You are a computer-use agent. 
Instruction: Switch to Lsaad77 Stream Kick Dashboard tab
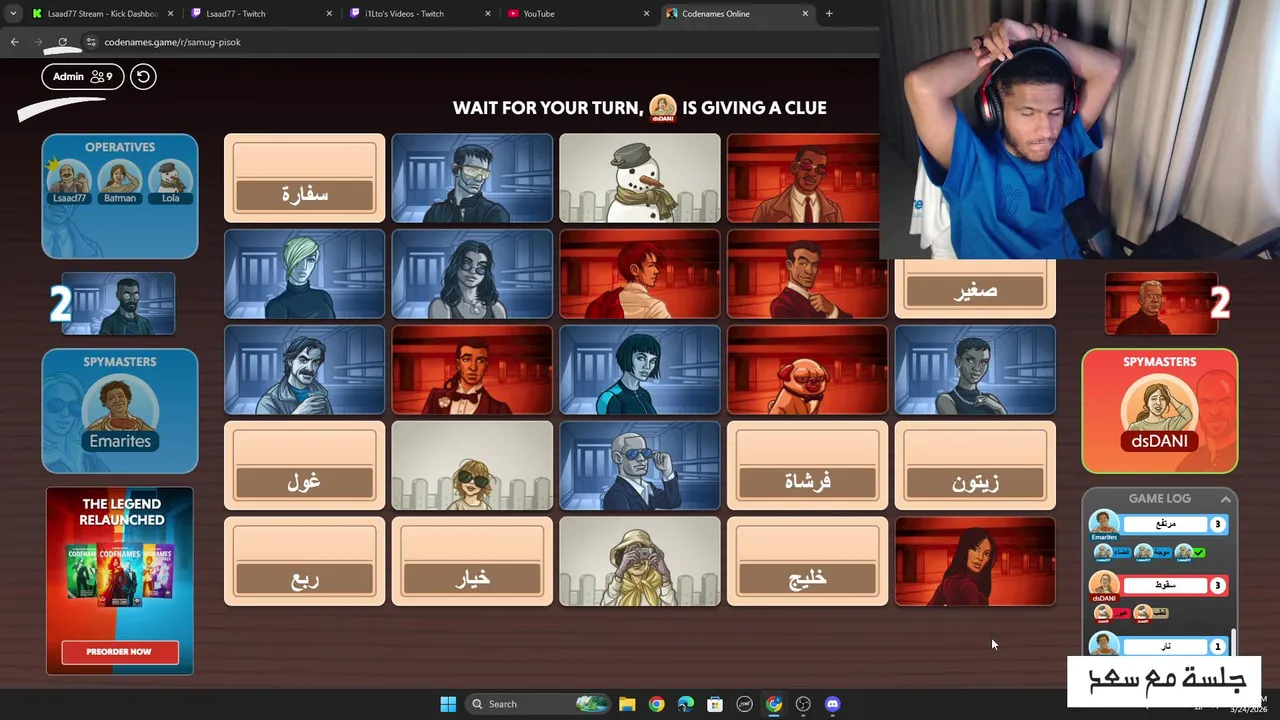point(102,14)
